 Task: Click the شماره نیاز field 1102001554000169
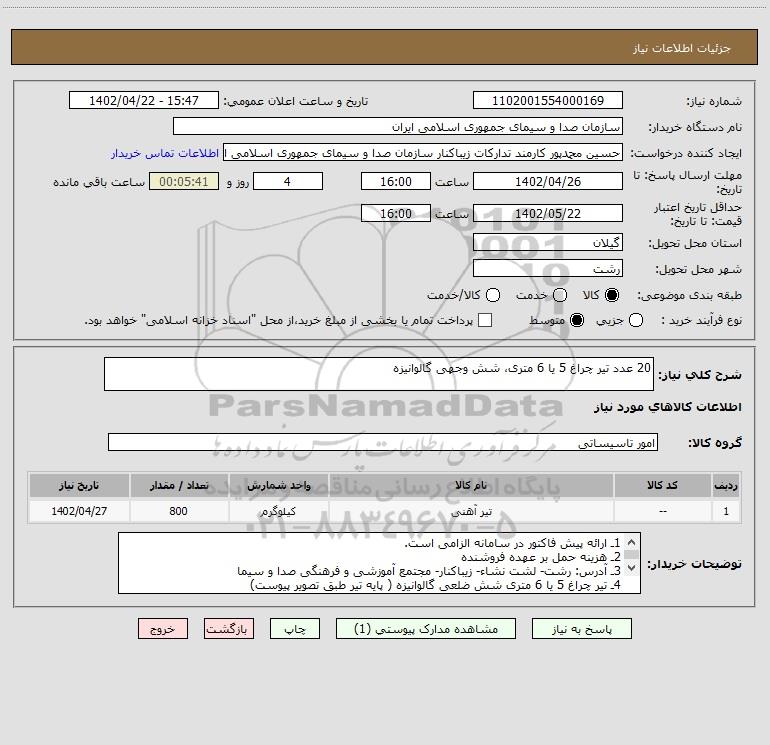[x=548, y=100]
